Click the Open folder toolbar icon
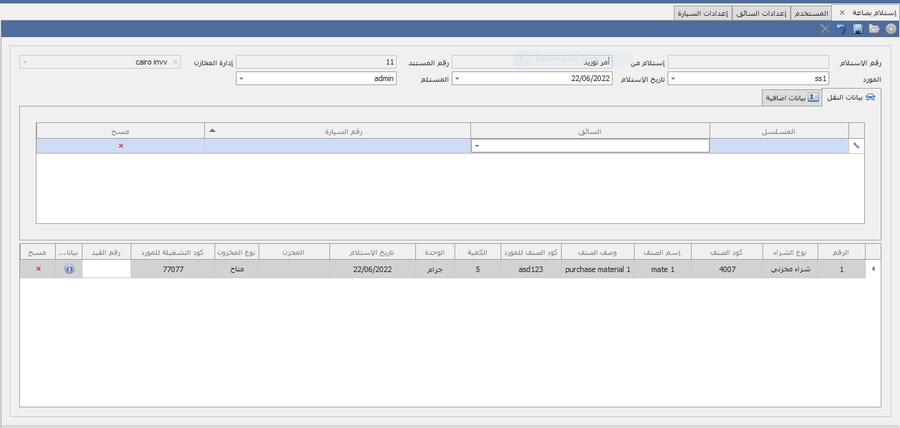Viewport: 900px width, 428px height. (874, 30)
